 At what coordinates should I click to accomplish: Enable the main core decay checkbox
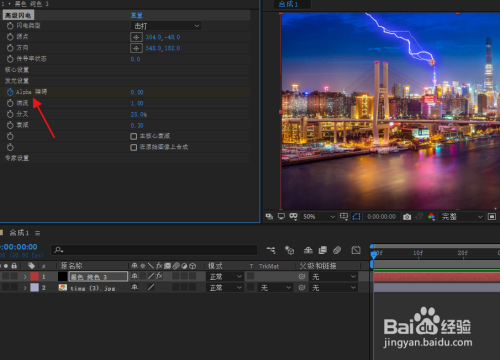click(134, 136)
